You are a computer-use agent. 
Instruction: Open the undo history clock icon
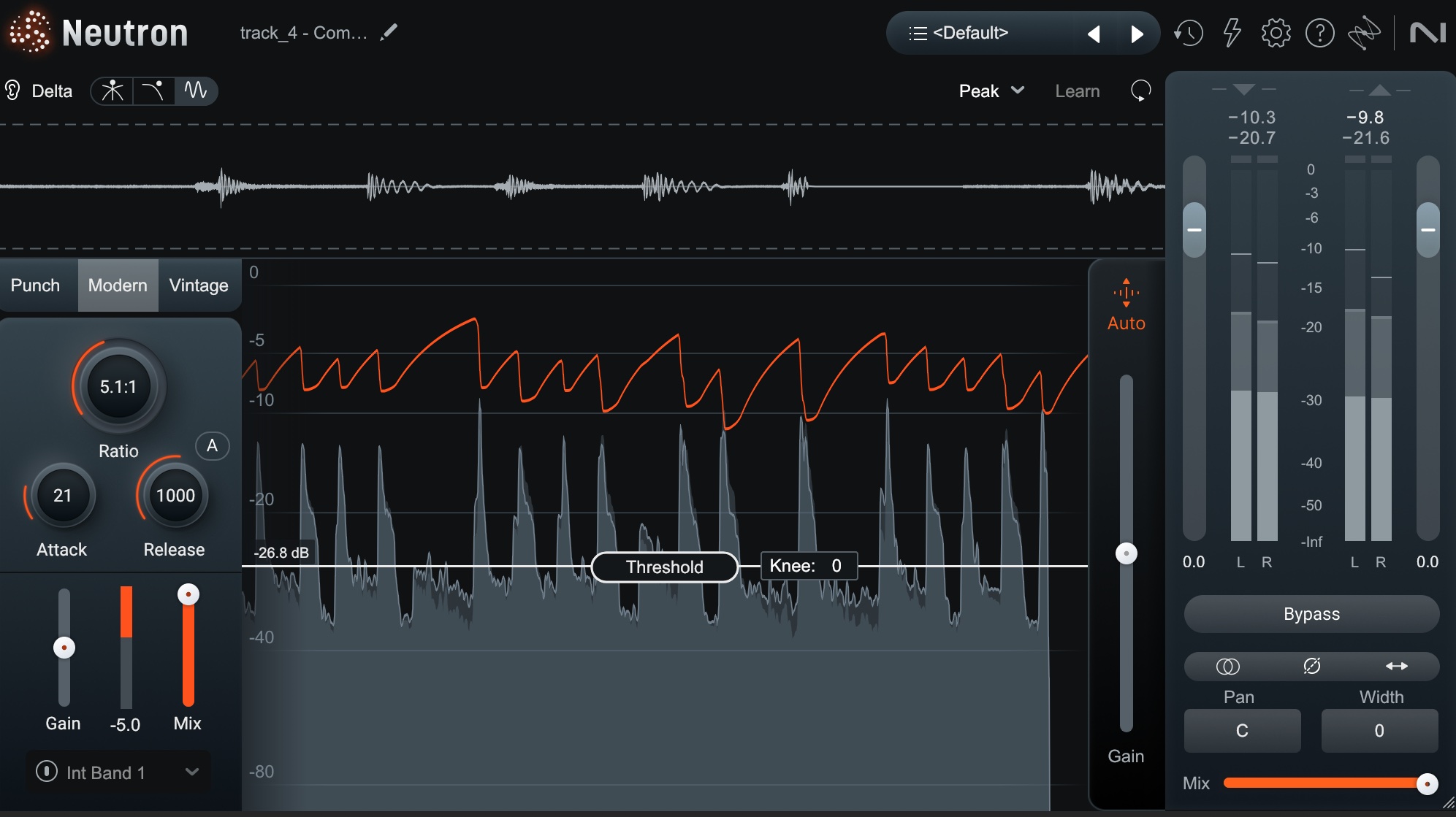(x=1189, y=33)
